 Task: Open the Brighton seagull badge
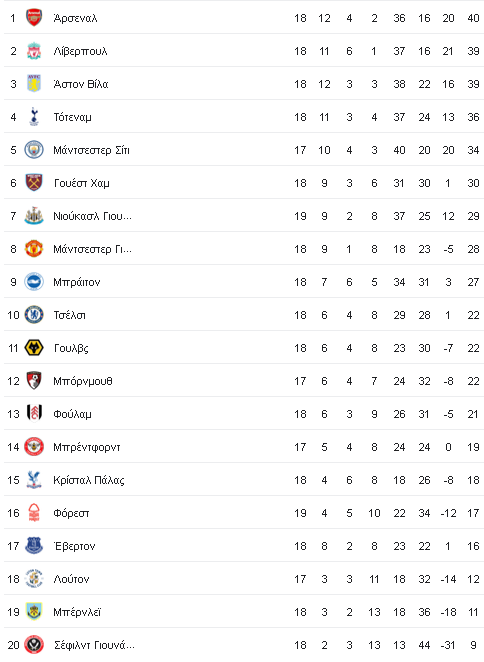34,282
